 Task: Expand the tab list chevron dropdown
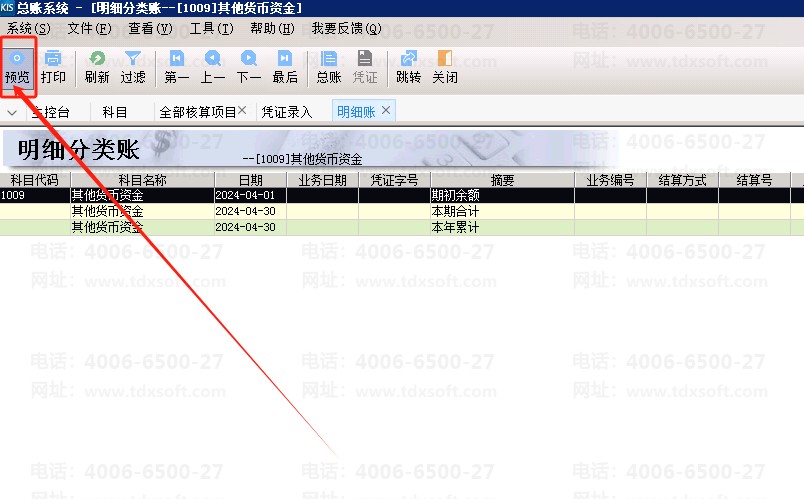click(x=12, y=112)
